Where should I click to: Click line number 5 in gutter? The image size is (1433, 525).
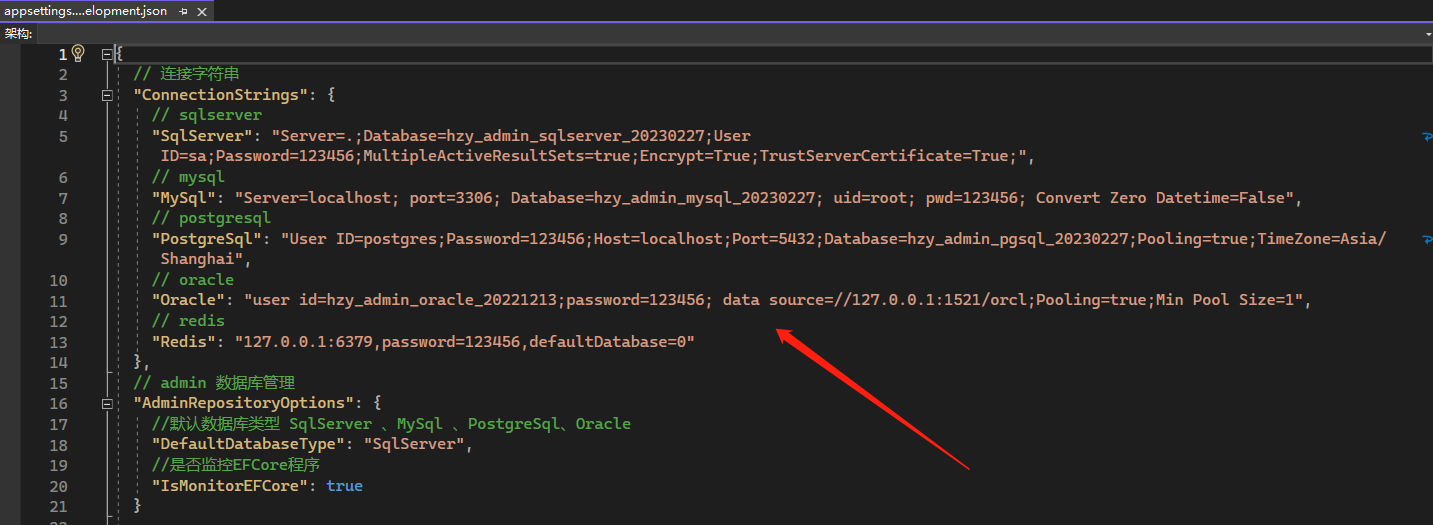pos(63,136)
